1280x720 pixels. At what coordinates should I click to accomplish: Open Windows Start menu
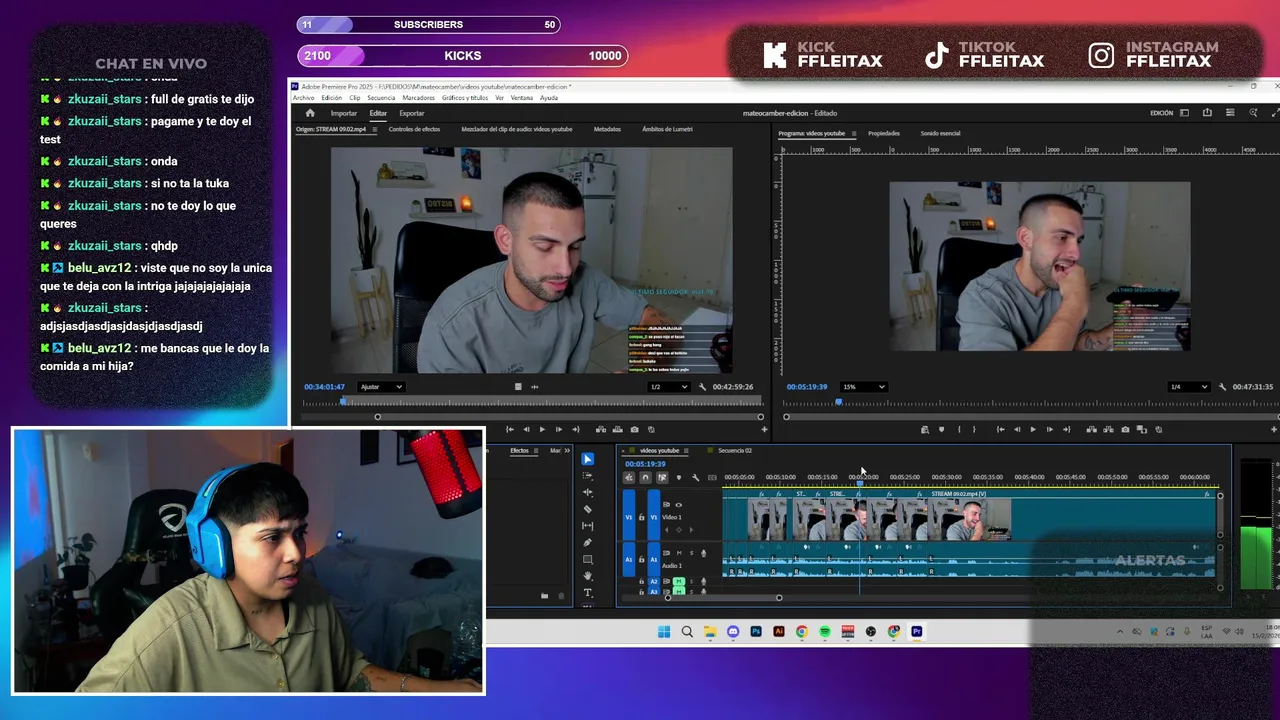[x=664, y=632]
